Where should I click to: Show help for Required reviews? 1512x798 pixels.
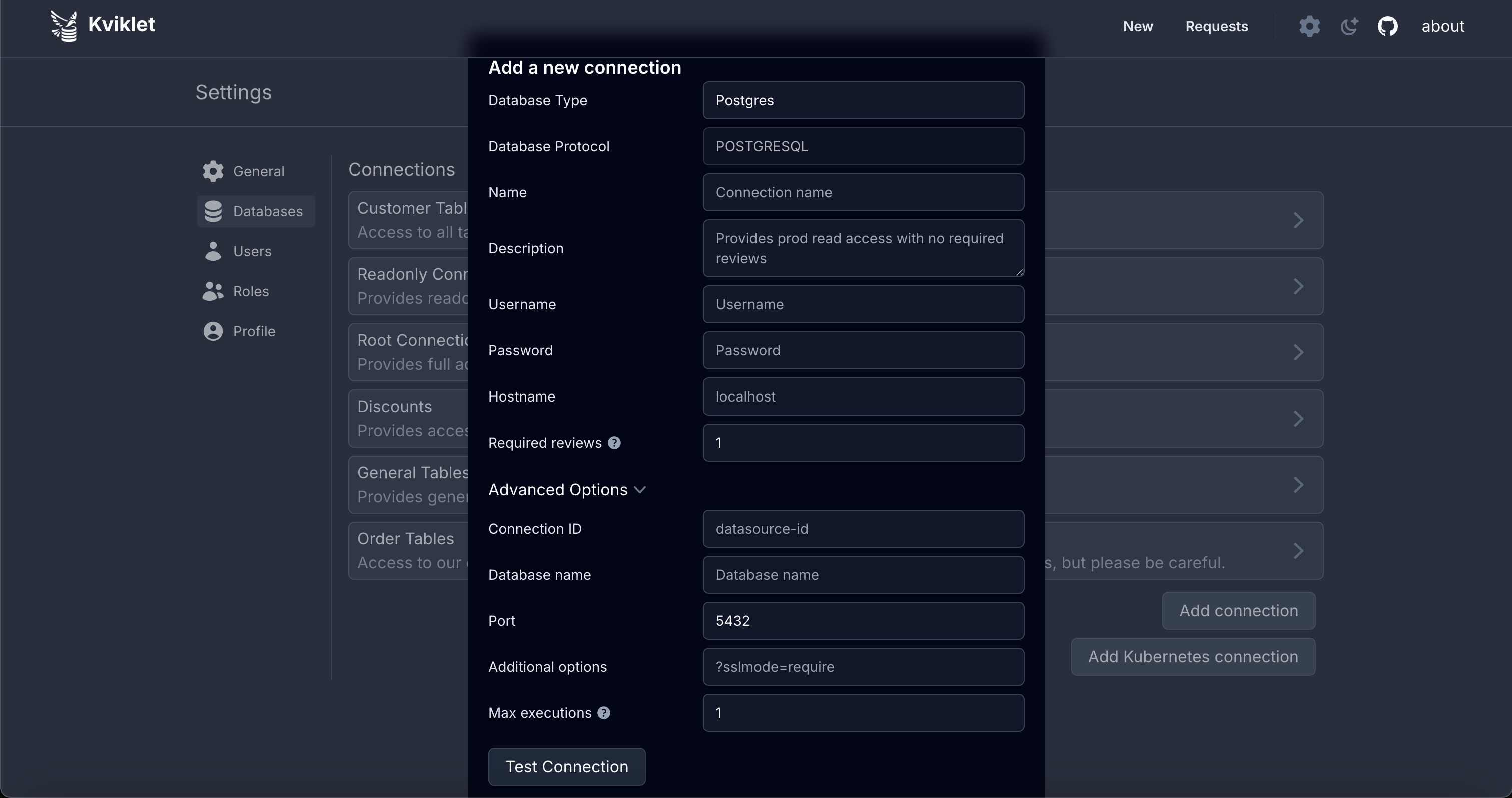click(x=614, y=443)
